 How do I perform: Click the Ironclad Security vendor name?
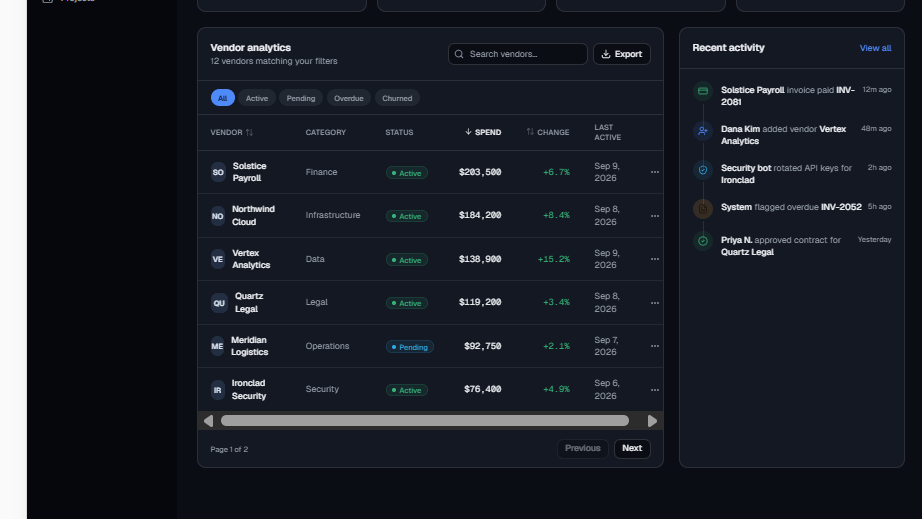(249, 390)
